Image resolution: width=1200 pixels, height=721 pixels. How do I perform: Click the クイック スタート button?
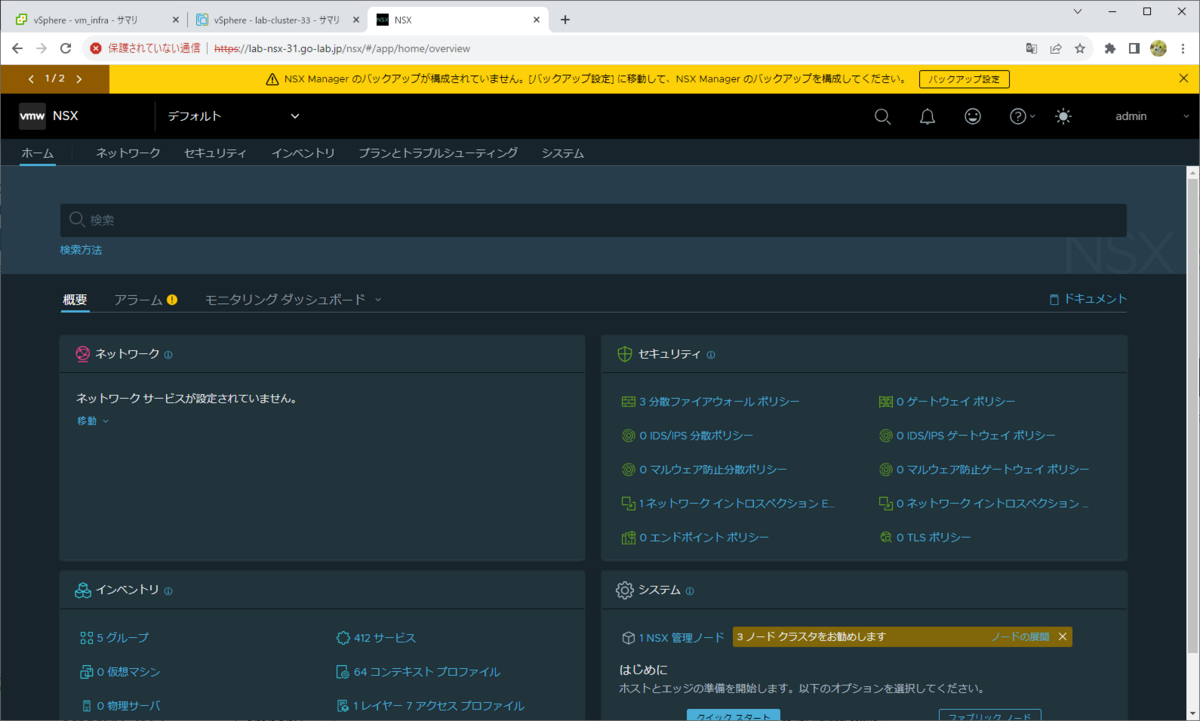[x=733, y=715]
